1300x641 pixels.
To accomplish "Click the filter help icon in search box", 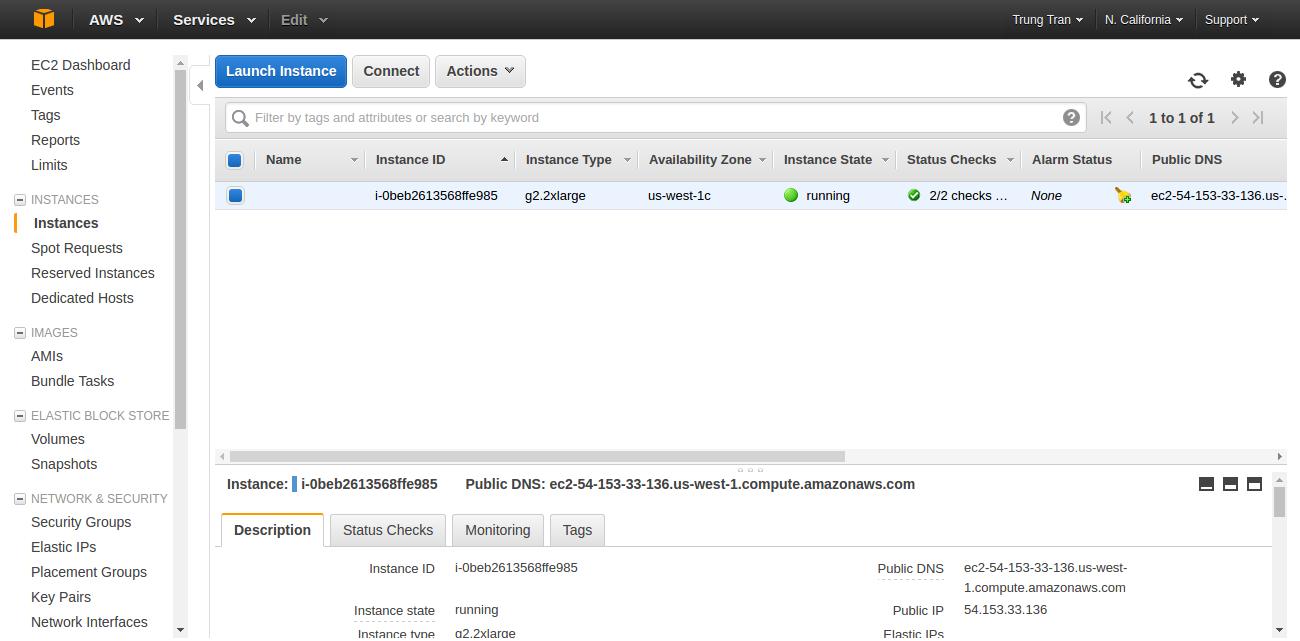I will coord(1071,117).
